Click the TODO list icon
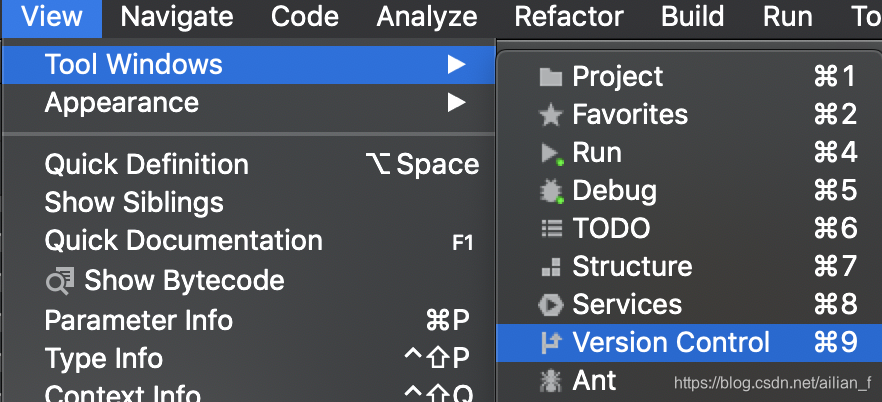This screenshot has height=402, width=882. pyautogui.click(x=551, y=228)
